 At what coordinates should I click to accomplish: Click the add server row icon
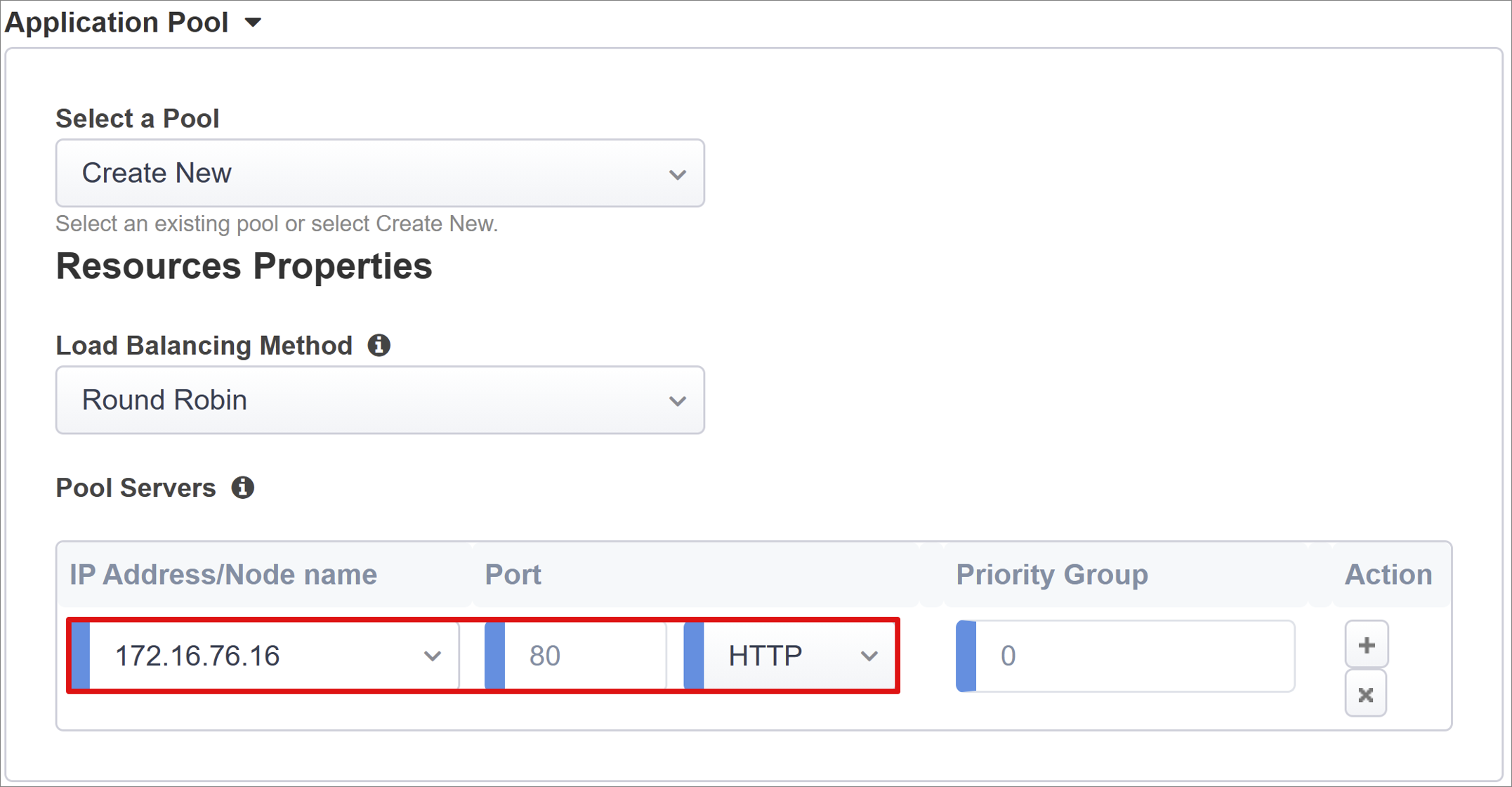point(1363,645)
